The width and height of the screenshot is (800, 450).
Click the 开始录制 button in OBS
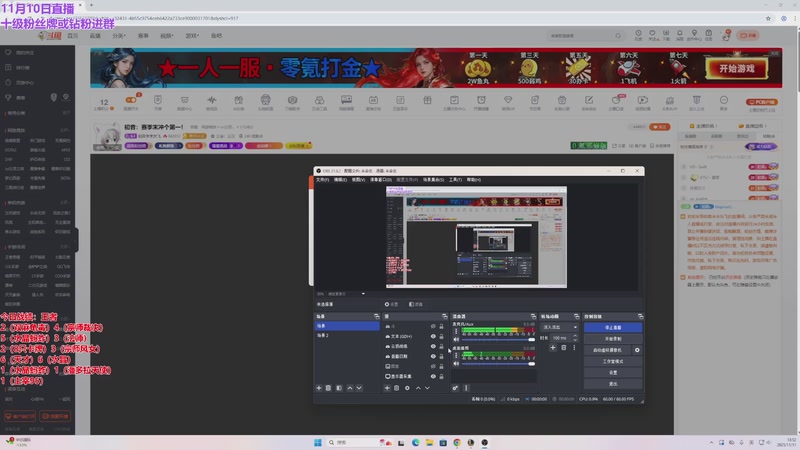(x=613, y=339)
